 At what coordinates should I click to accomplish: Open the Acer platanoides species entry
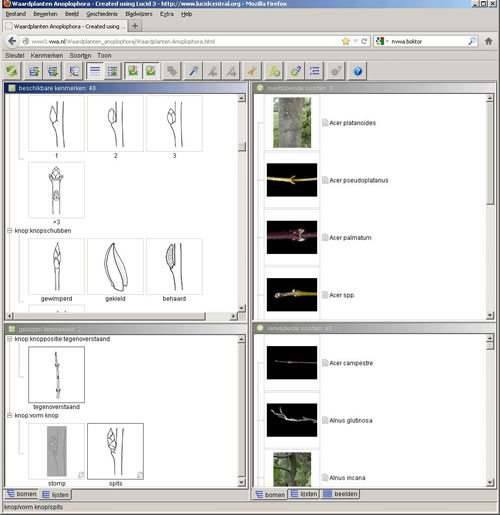click(x=352, y=123)
